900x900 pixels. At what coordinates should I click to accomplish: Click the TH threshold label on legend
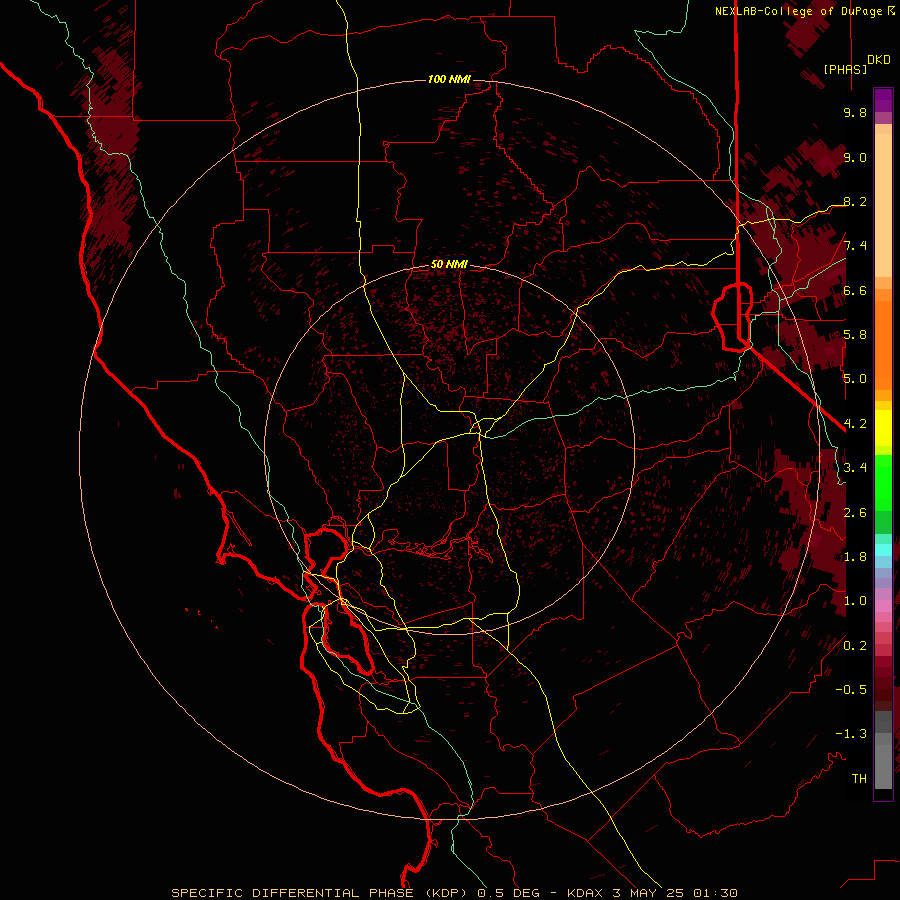point(859,779)
